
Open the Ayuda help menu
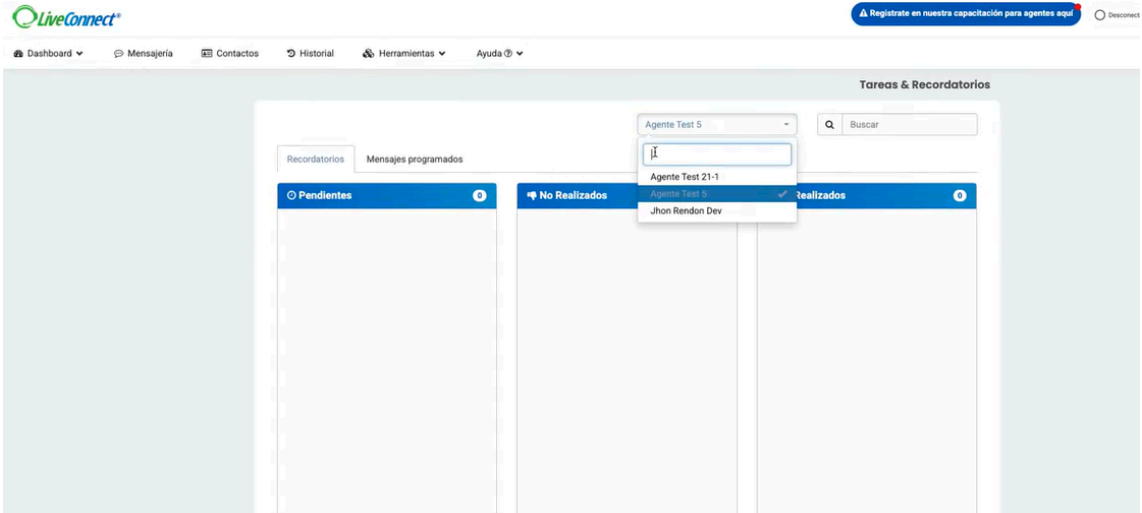point(500,53)
